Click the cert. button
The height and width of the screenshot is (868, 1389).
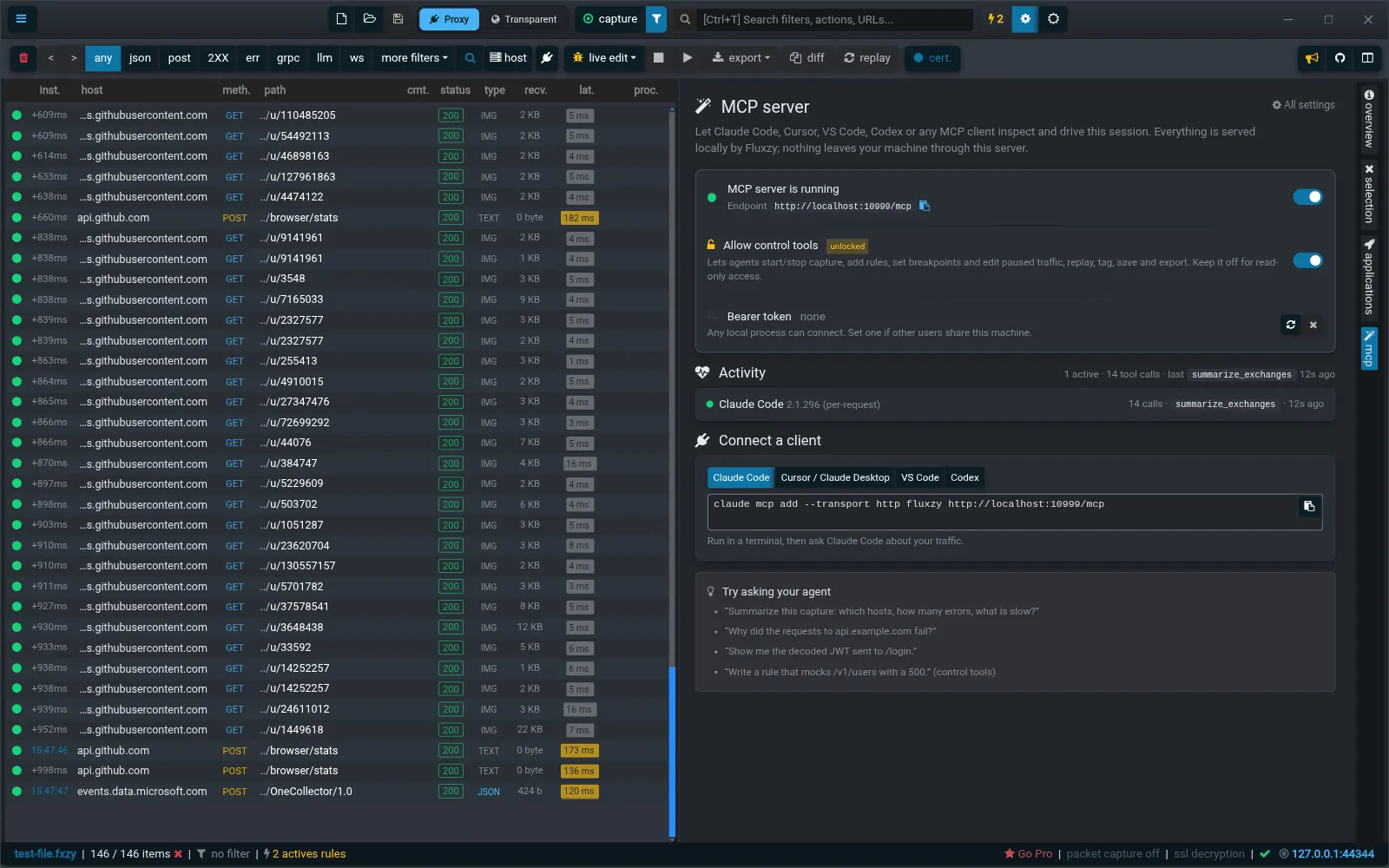pos(931,58)
